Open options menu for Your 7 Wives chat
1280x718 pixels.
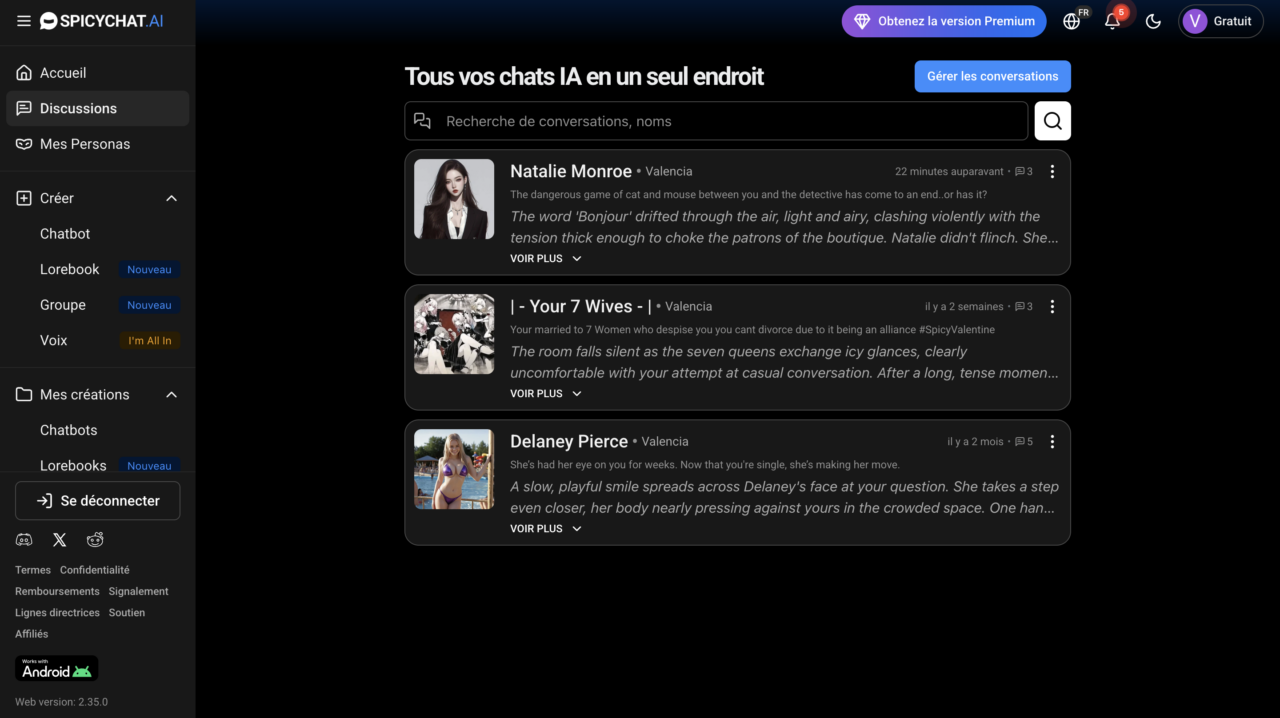click(1052, 307)
